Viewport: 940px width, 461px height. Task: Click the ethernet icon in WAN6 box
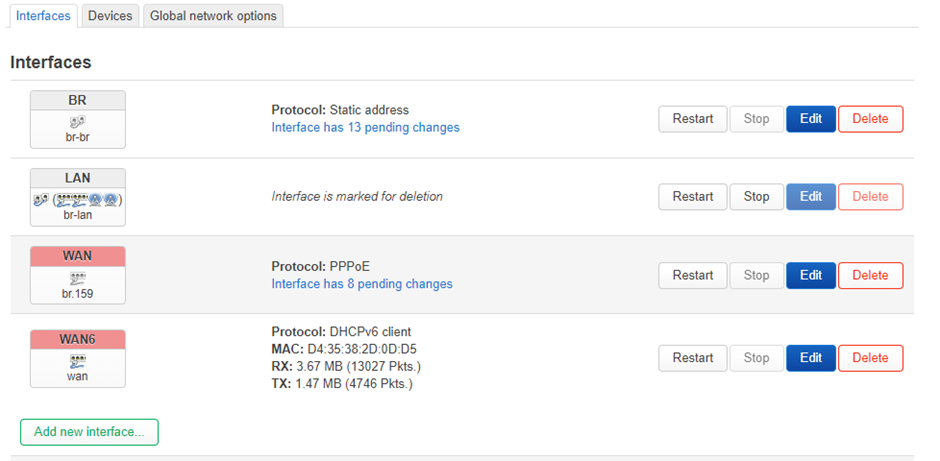77,361
